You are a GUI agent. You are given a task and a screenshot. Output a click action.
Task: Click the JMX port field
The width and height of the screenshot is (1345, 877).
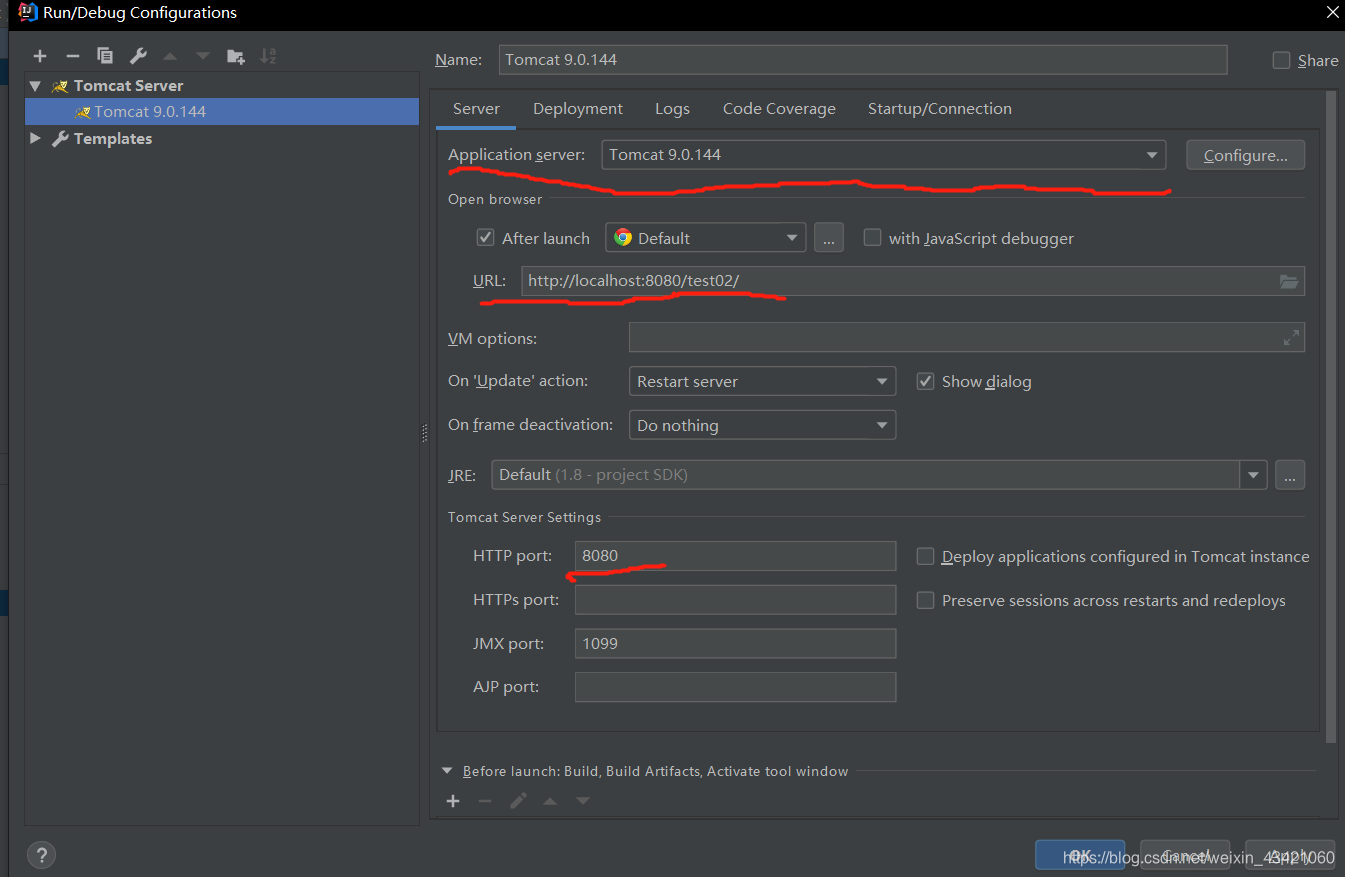tap(735, 643)
